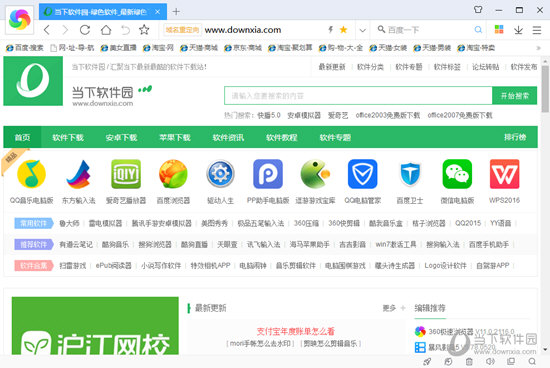Toggle the speaker mute icon in status bar
This screenshot has width=550, height=368.
pyautogui.click(x=490, y=361)
